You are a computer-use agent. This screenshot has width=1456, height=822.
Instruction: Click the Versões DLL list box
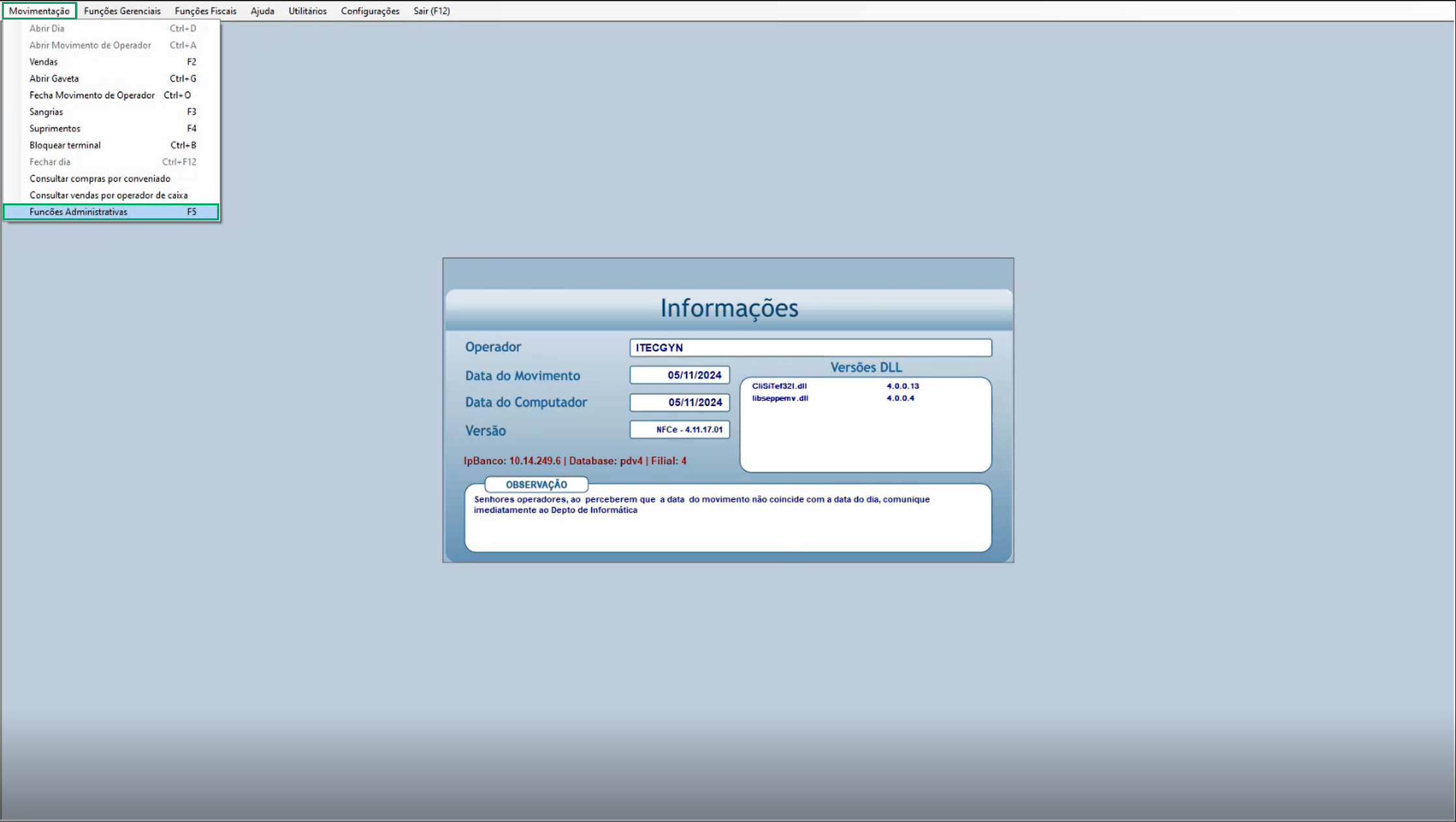(x=865, y=424)
